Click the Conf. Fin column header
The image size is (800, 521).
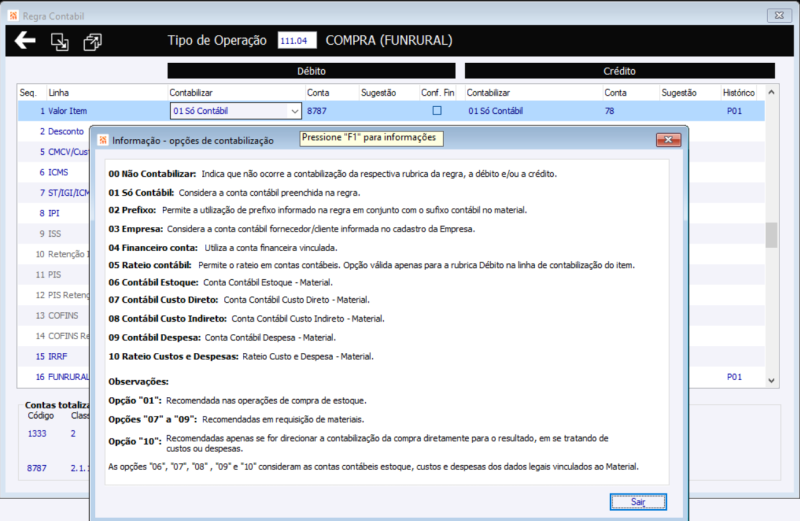(438, 93)
